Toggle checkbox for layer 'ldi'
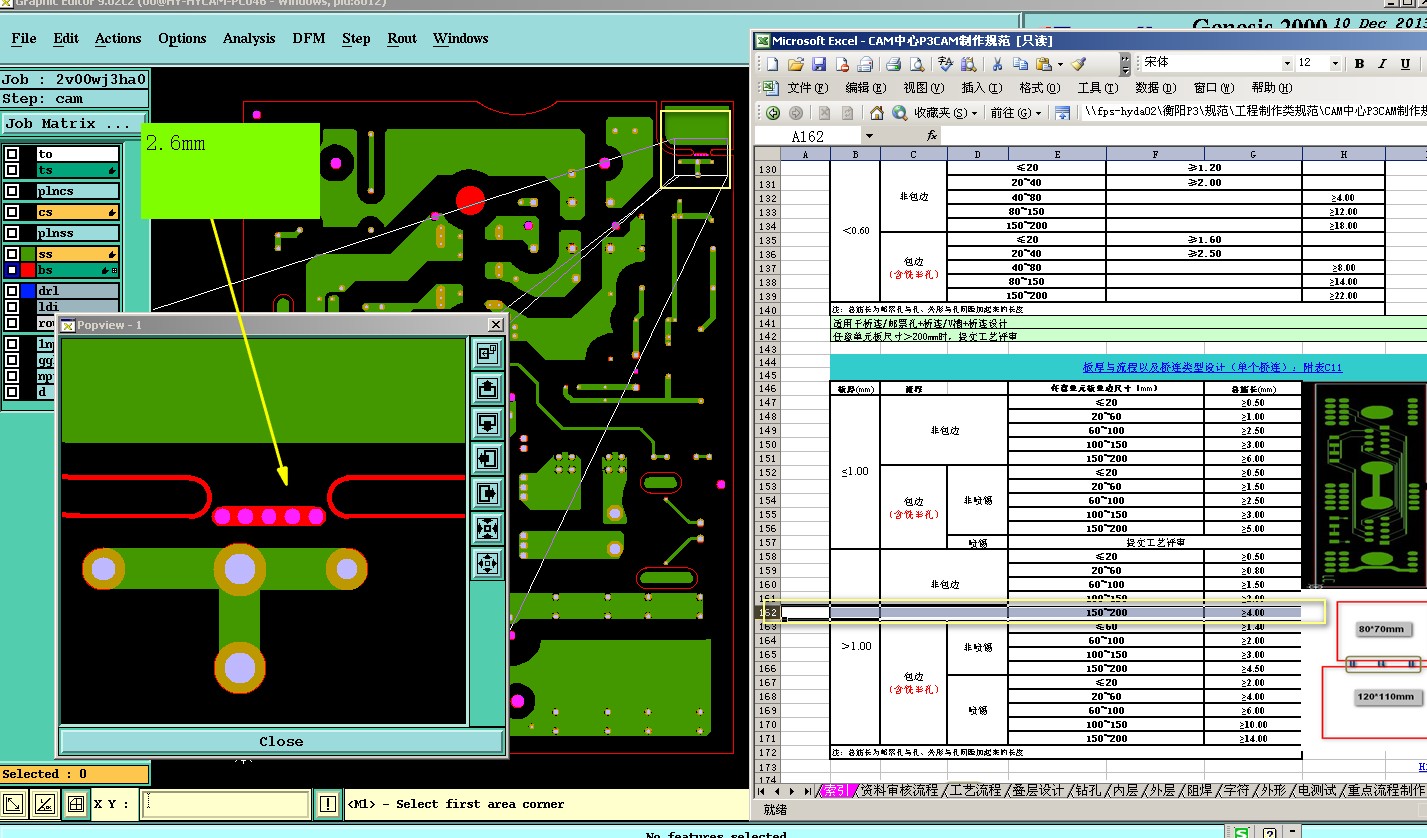This screenshot has width=1427, height=838. pos(12,307)
